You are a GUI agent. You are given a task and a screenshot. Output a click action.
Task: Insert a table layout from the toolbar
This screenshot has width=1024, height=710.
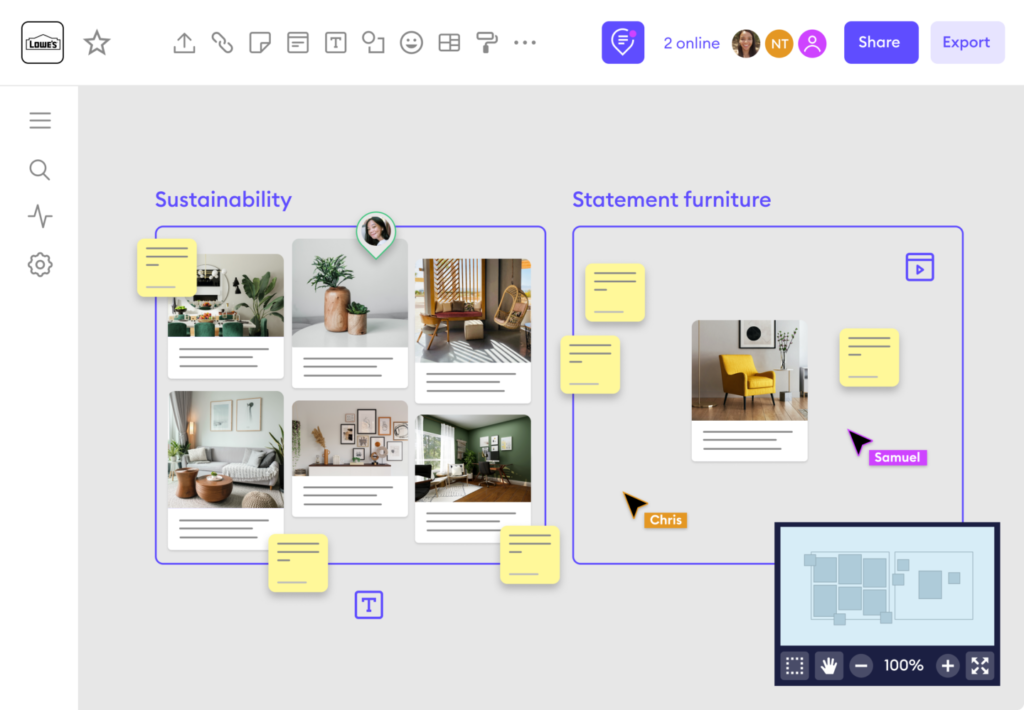click(x=449, y=43)
